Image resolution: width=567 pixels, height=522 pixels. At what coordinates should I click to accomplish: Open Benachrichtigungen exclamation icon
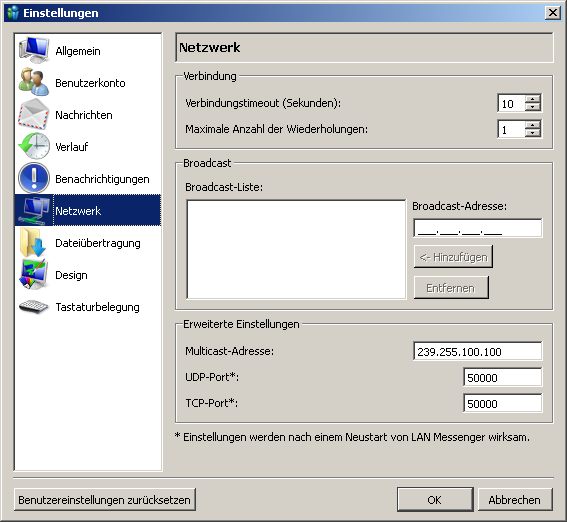pyautogui.click(x=34, y=178)
